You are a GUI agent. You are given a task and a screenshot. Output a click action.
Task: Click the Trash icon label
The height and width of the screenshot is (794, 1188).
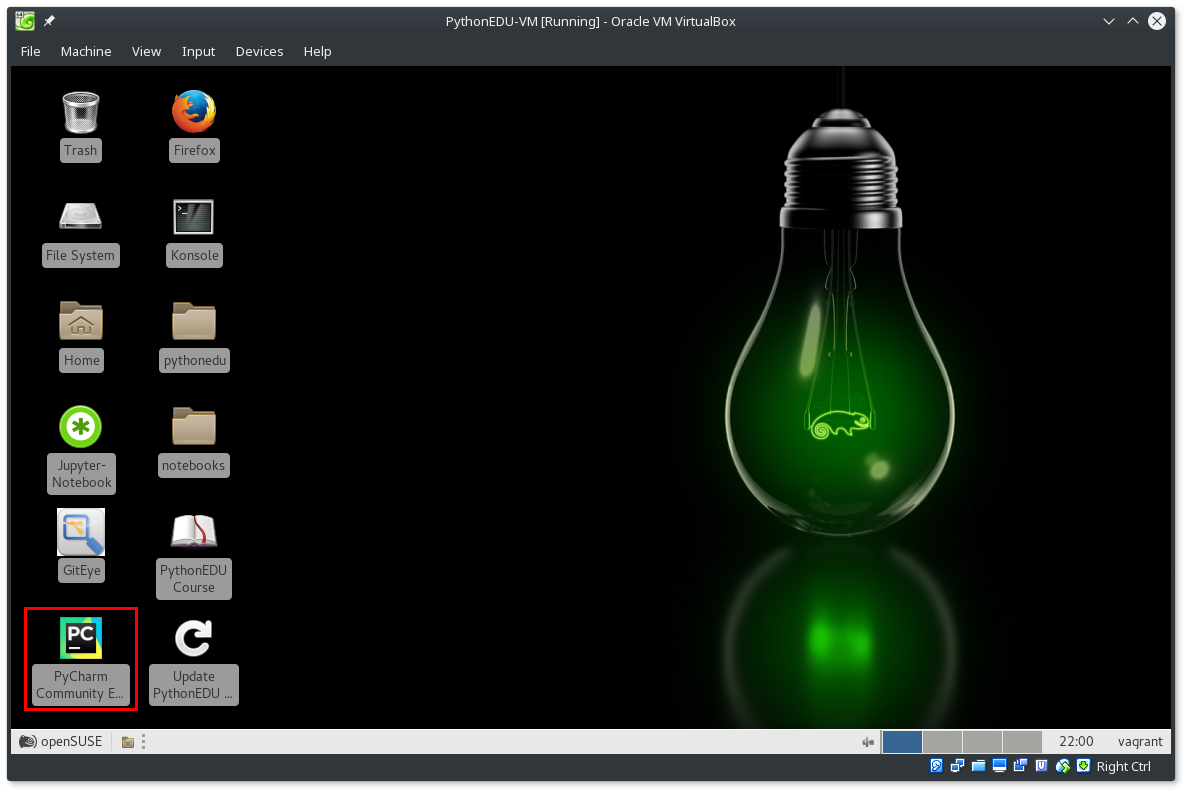click(x=80, y=150)
